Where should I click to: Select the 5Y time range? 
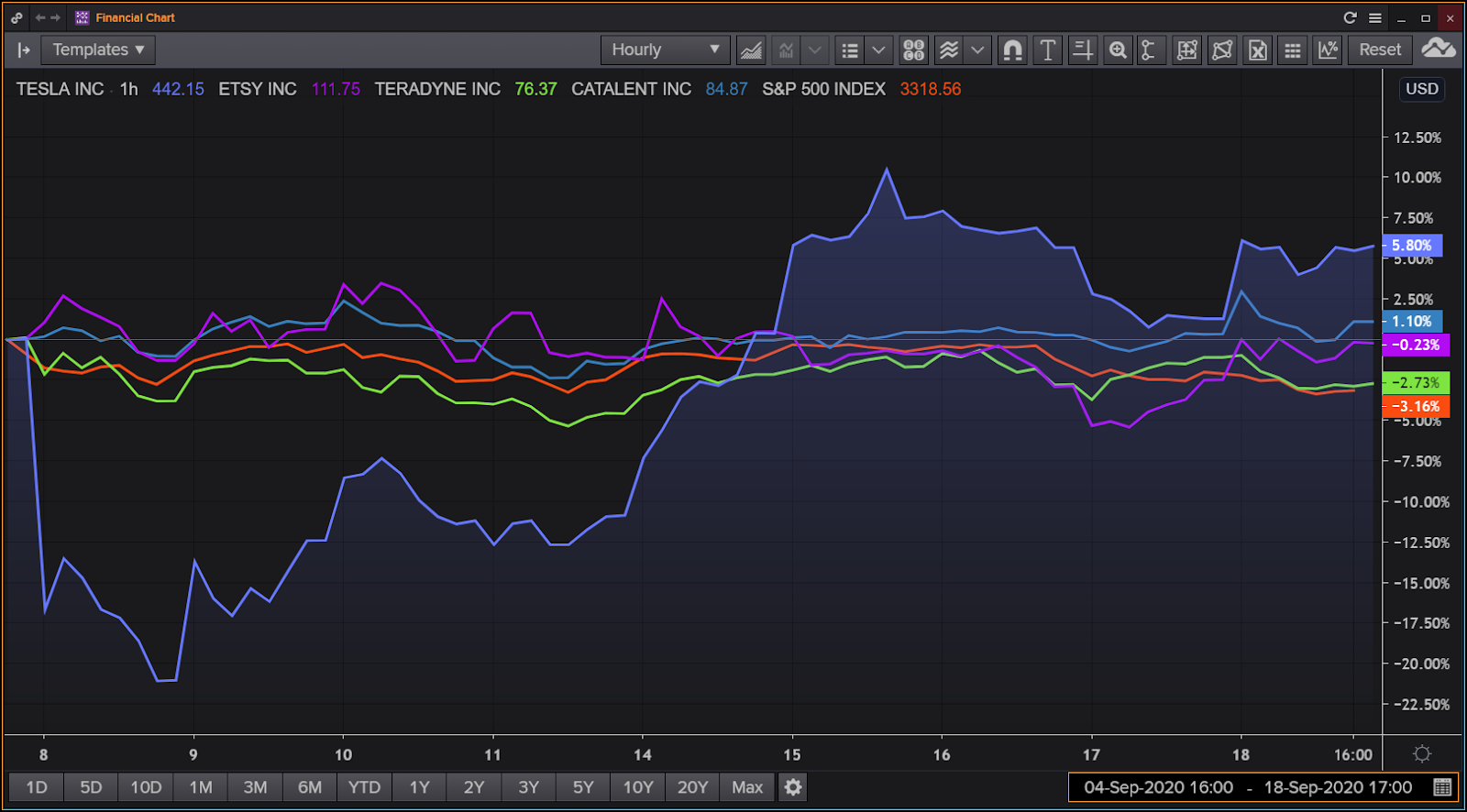coord(583,787)
